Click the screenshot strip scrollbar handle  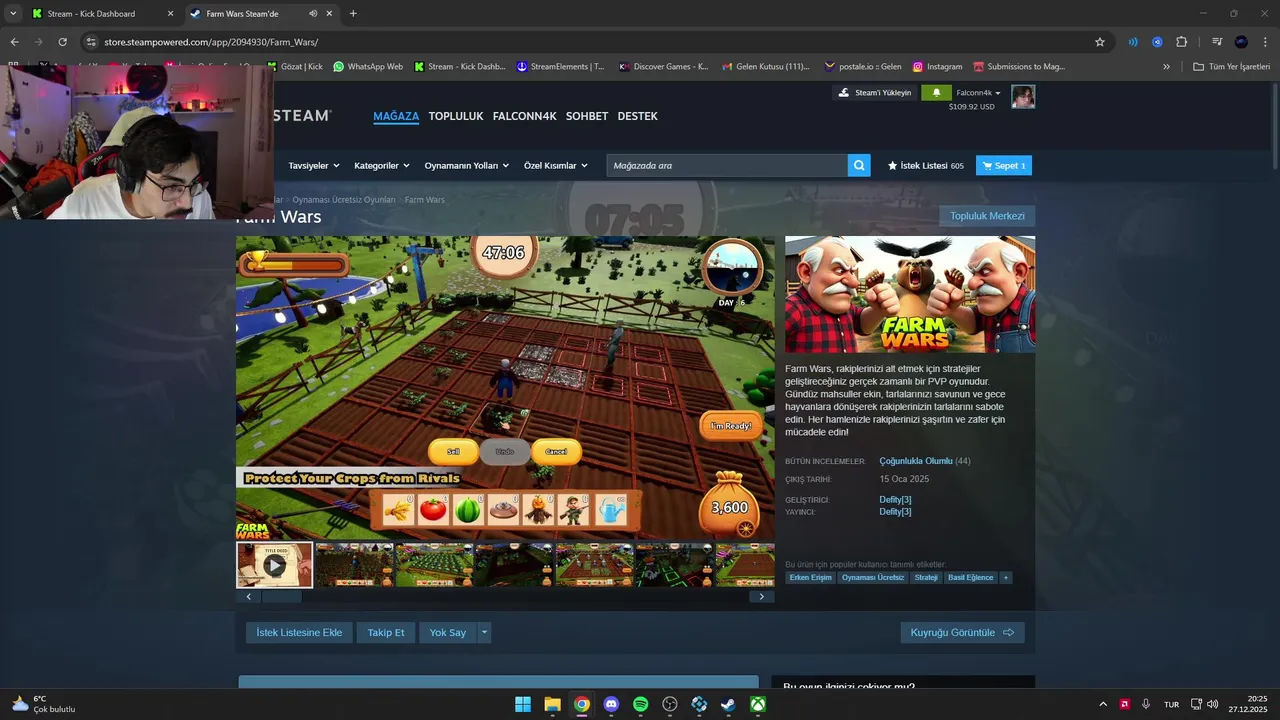pos(282,596)
